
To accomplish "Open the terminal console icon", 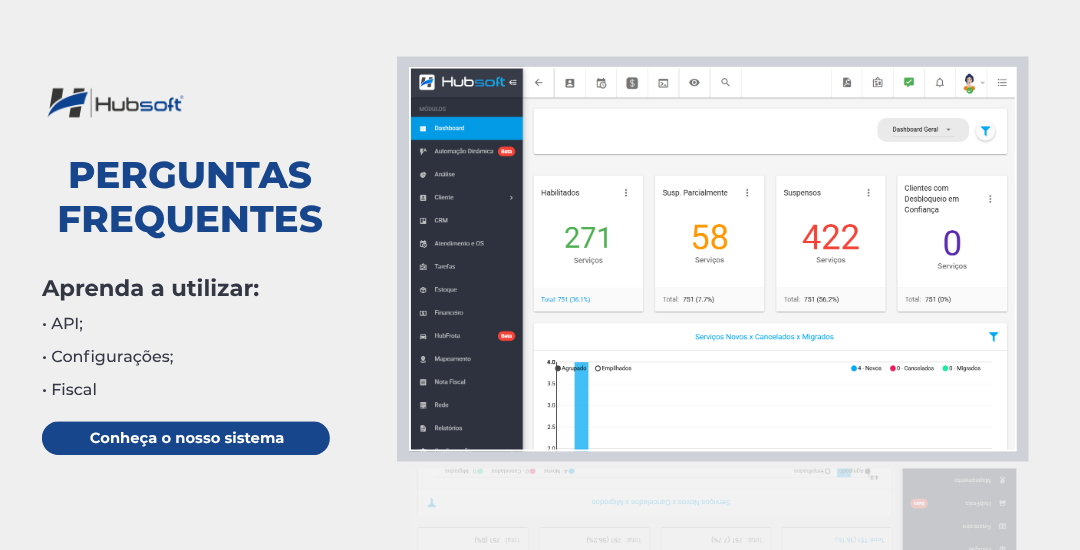I will tap(663, 83).
